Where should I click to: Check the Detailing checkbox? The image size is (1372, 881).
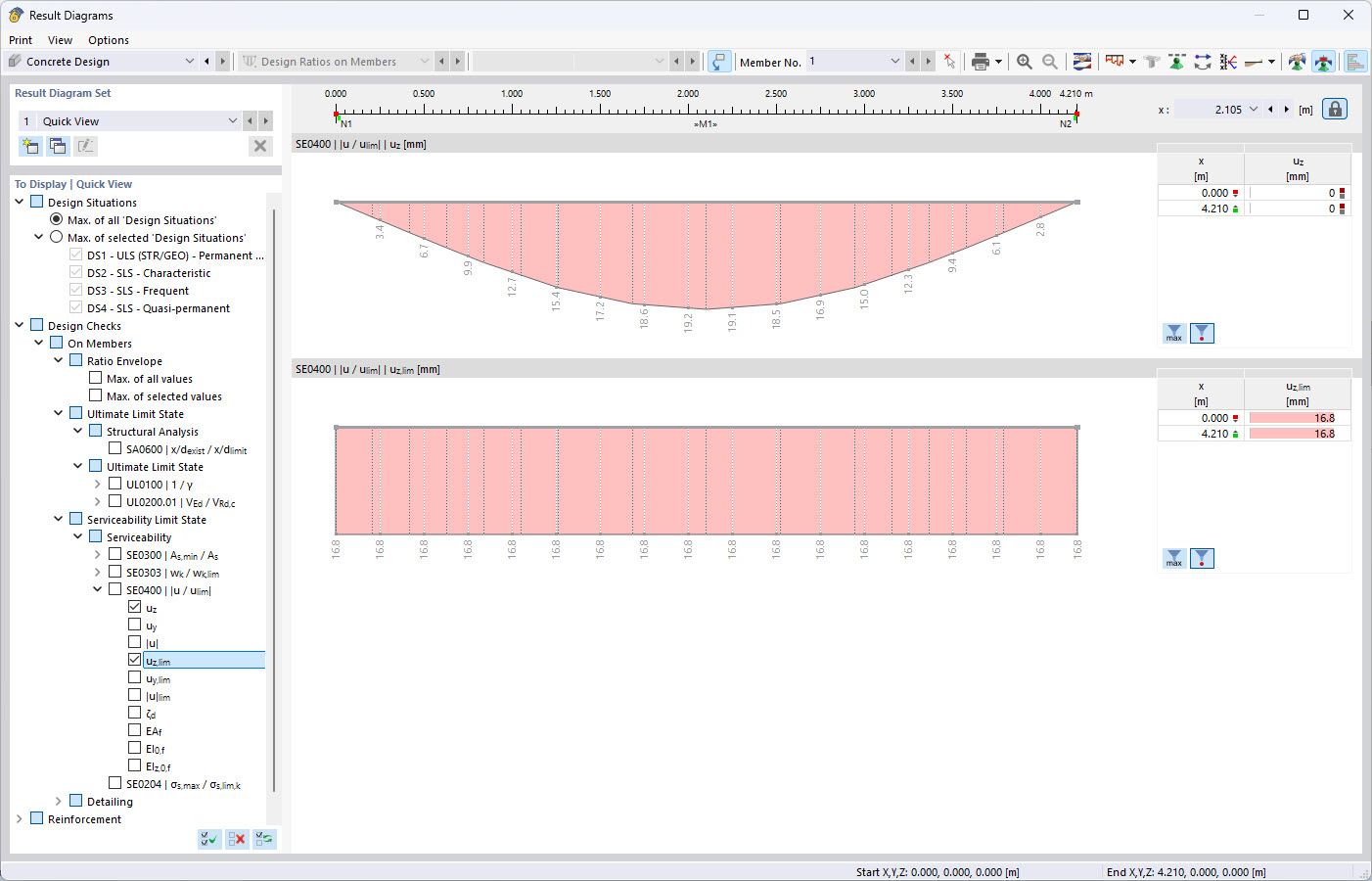pos(76,801)
